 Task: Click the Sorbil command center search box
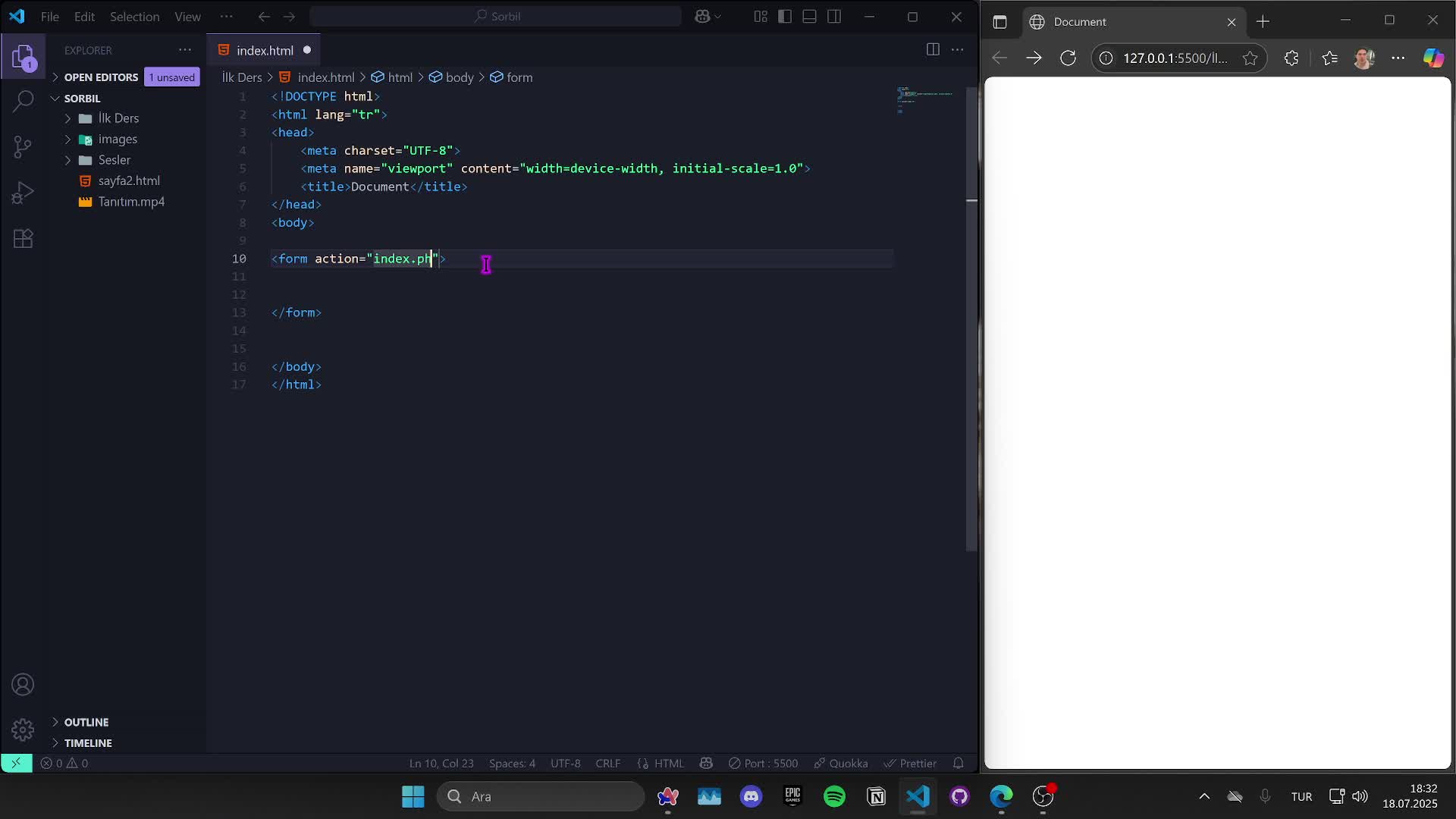point(496,17)
